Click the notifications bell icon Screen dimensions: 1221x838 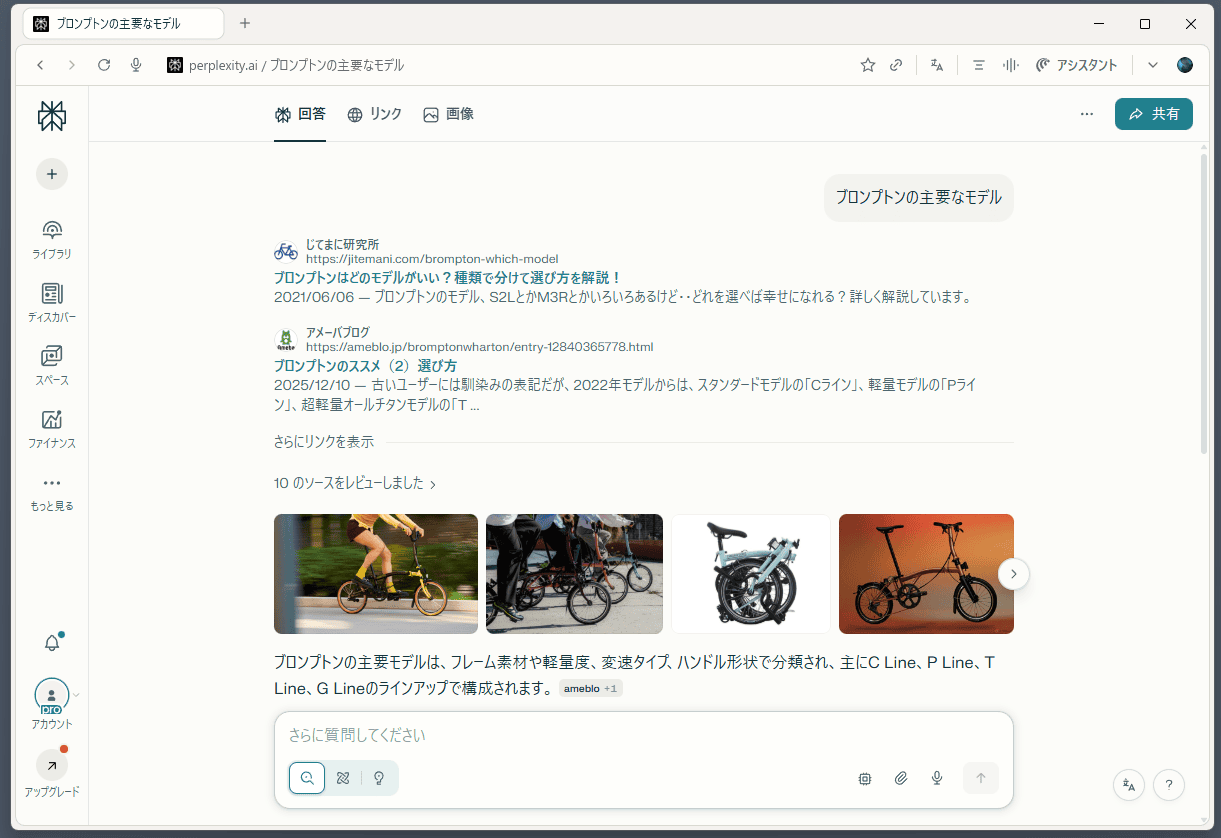point(52,643)
